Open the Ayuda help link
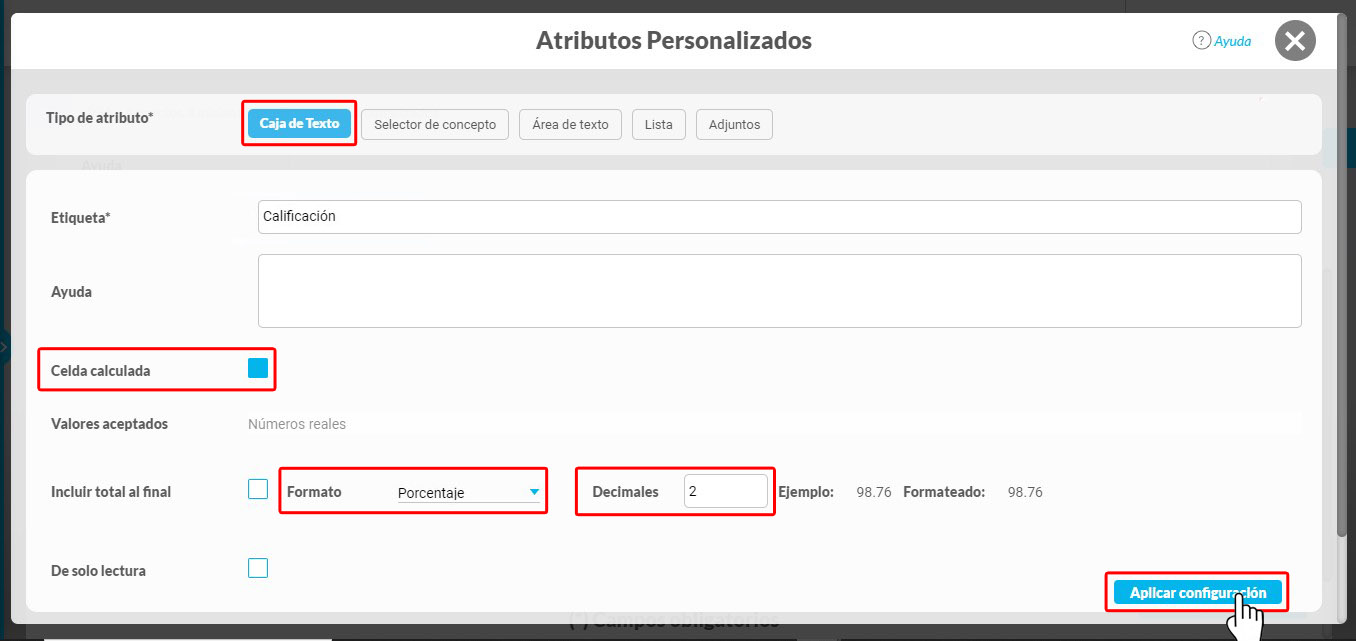 click(x=1232, y=42)
